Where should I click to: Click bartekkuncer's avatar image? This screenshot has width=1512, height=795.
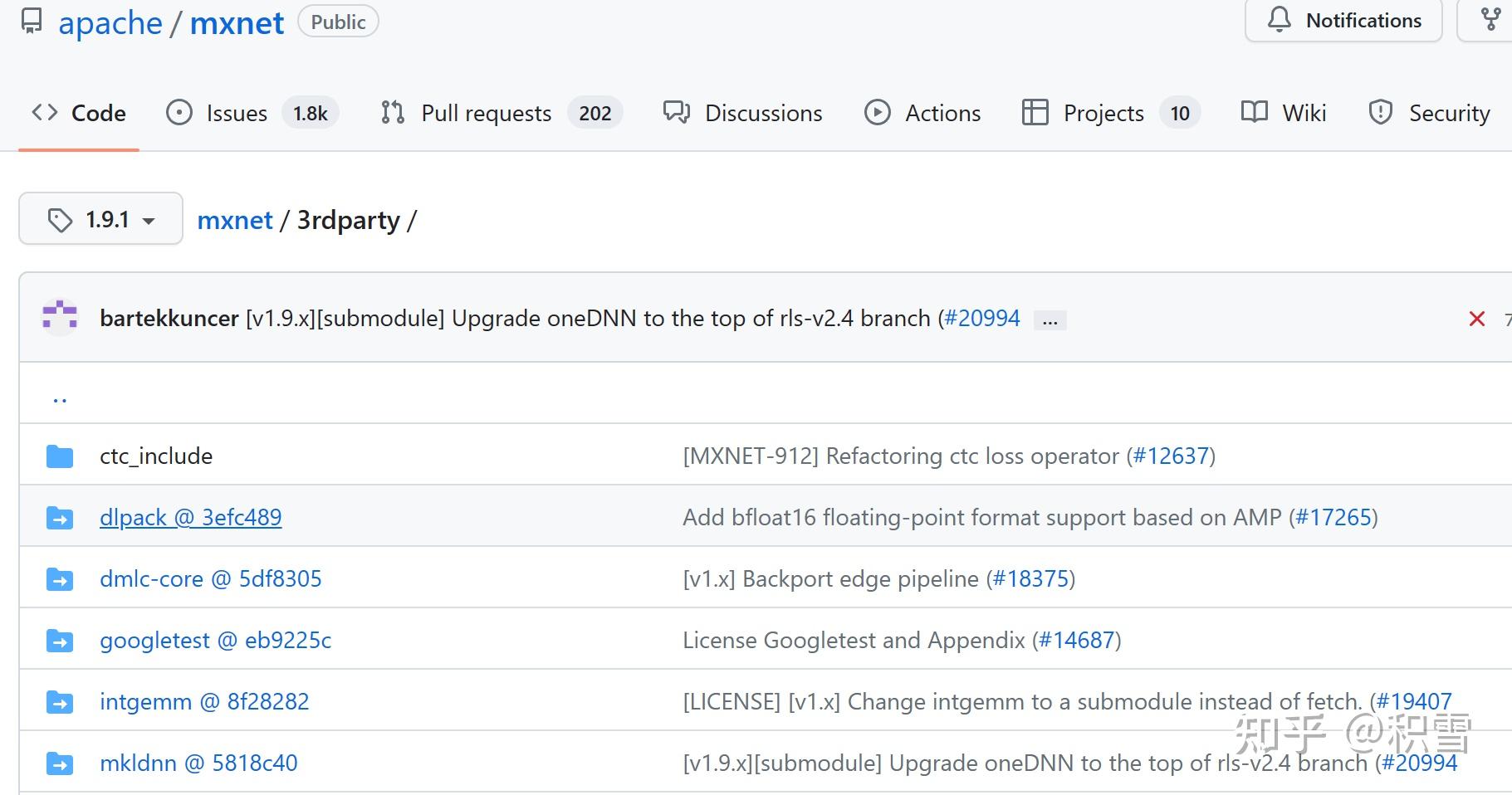(x=60, y=318)
